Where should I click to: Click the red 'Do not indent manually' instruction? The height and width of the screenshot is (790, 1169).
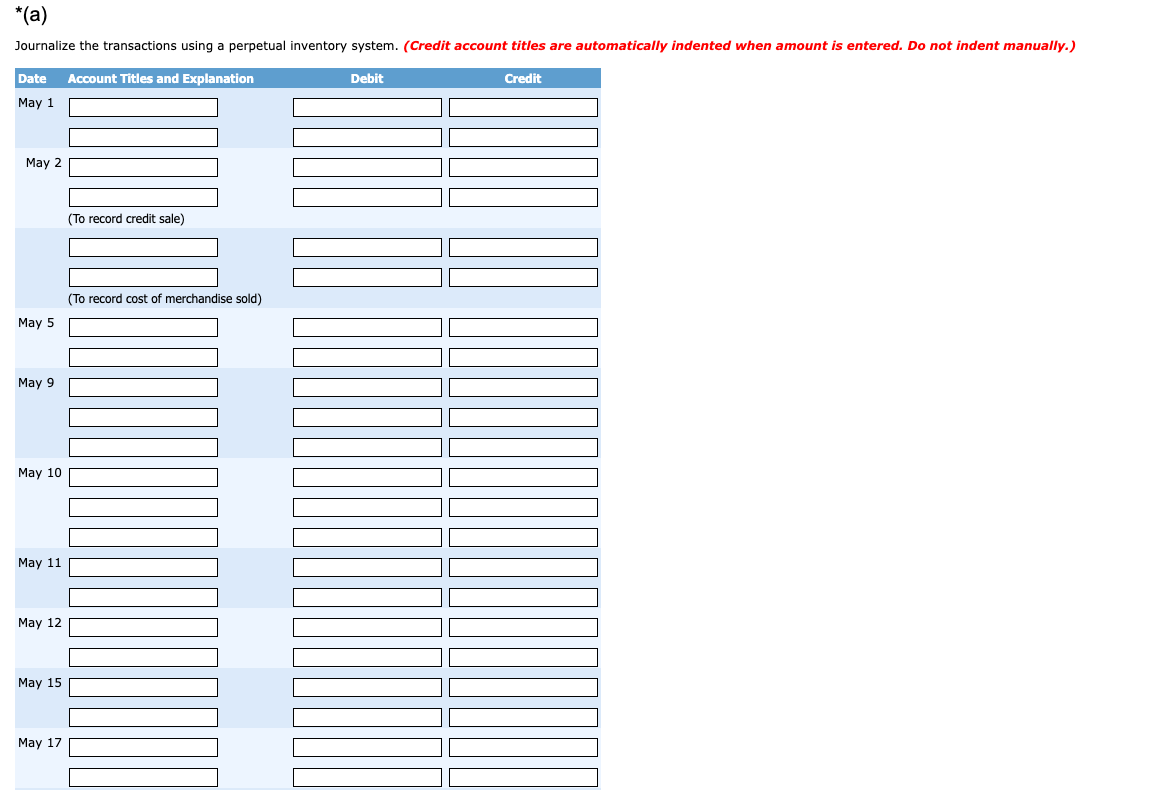(992, 45)
